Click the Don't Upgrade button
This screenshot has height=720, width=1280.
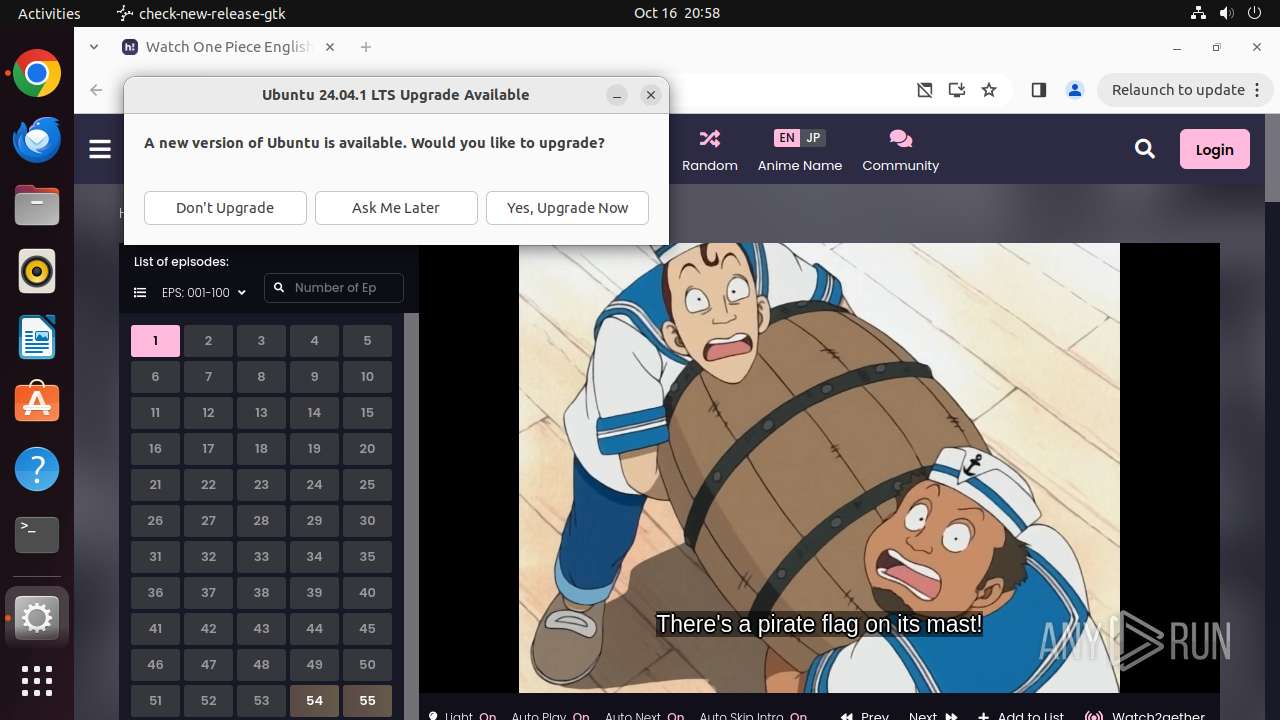click(x=225, y=208)
